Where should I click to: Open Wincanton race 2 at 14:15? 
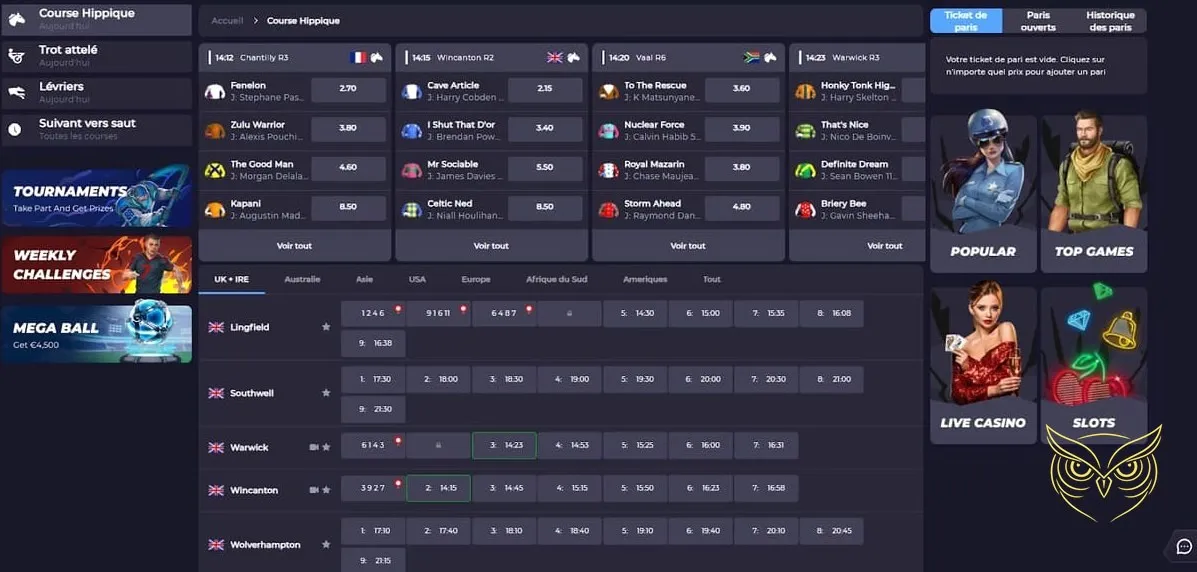tap(438, 488)
